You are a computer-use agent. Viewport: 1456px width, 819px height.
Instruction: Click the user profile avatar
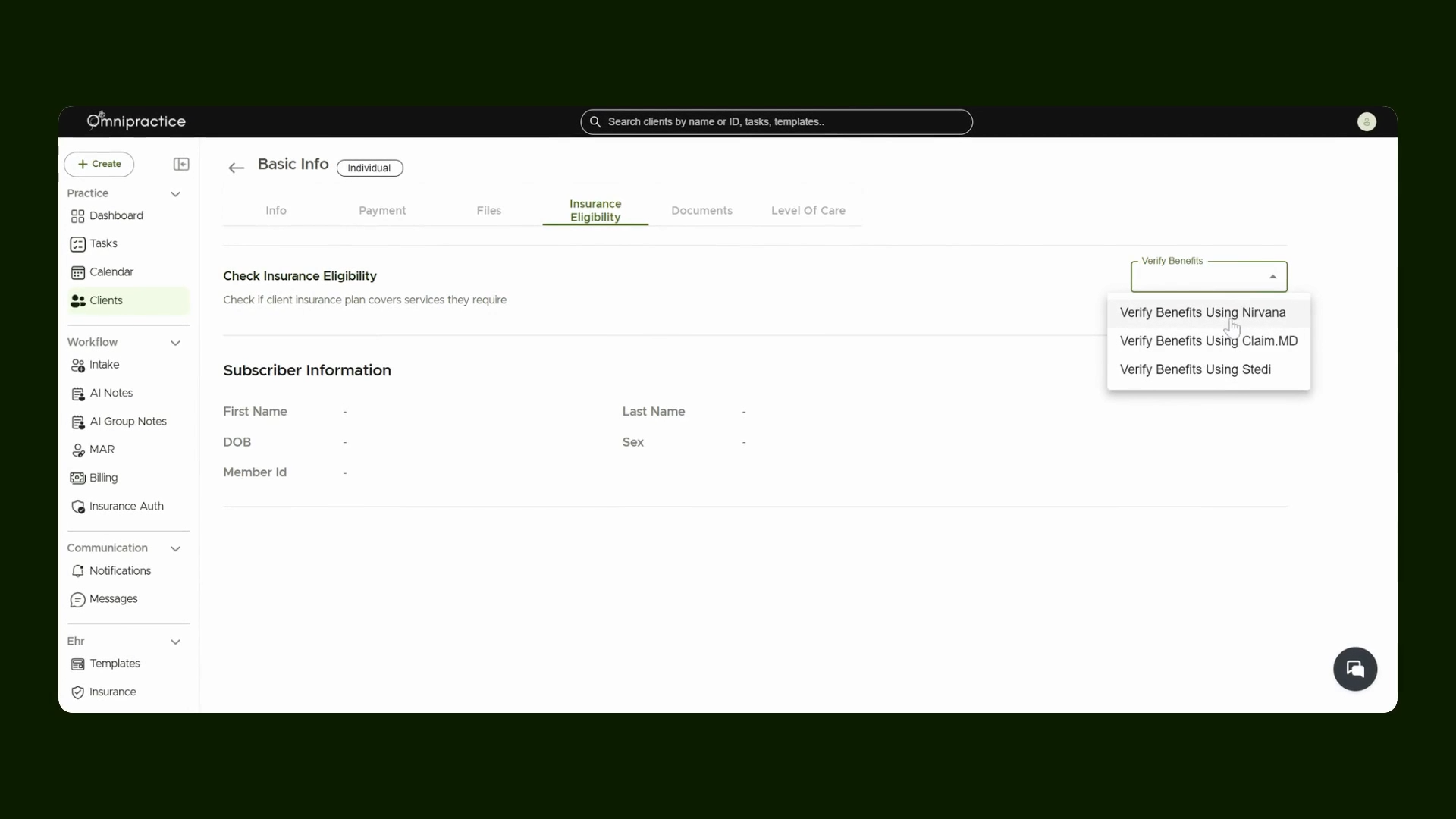1367,122
